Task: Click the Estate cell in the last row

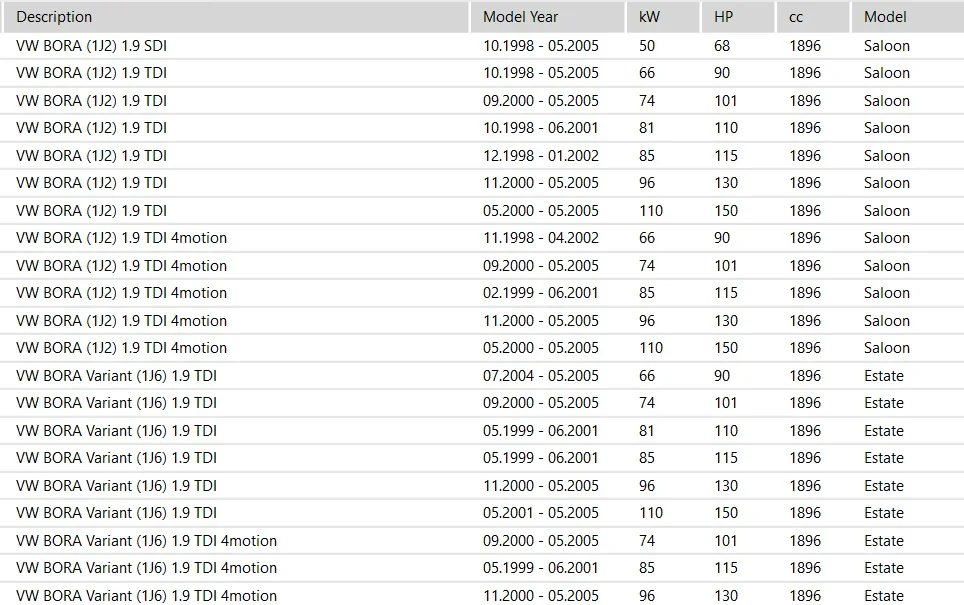Action: (x=884, y=596)
